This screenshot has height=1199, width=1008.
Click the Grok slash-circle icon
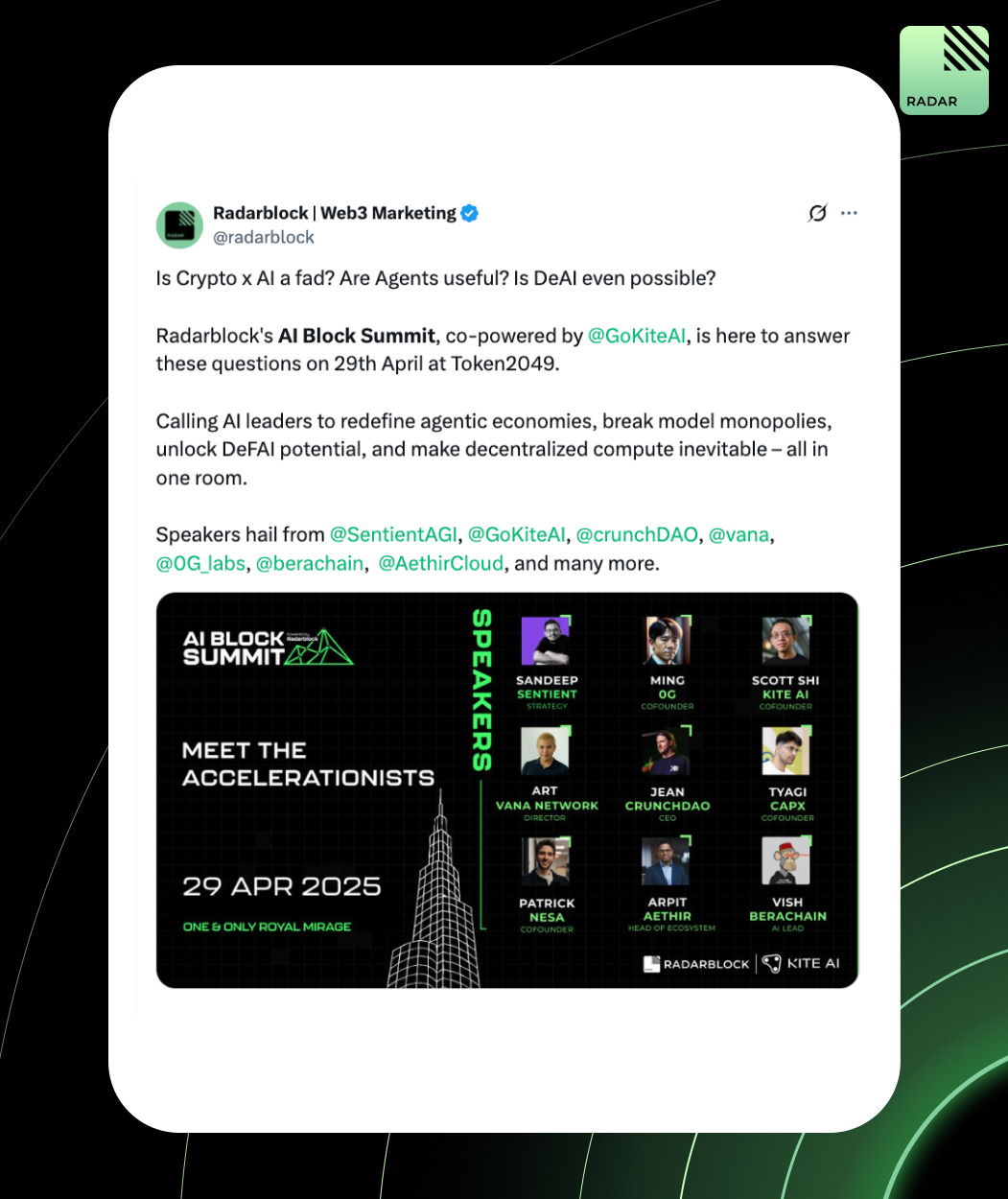point(817,213)
